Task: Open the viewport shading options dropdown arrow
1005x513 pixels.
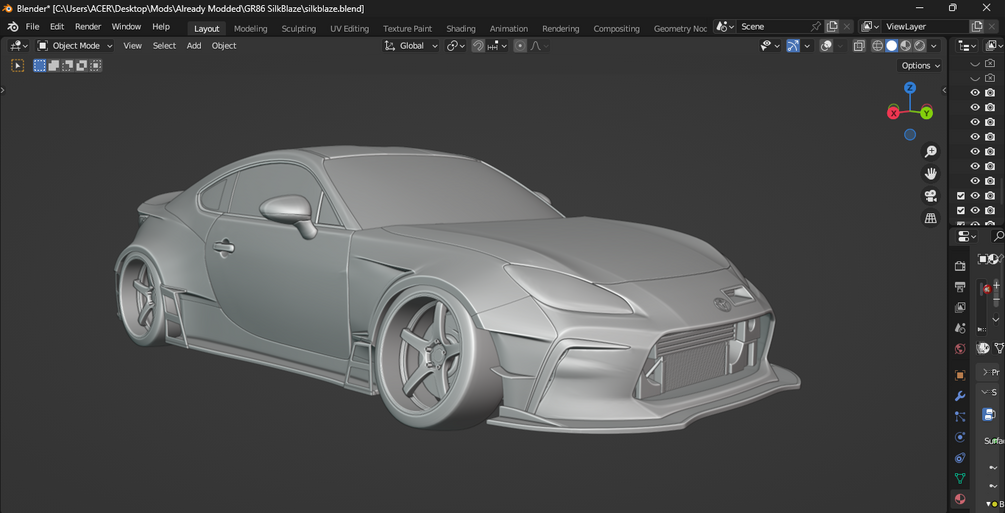Action: tap(934, 46)
